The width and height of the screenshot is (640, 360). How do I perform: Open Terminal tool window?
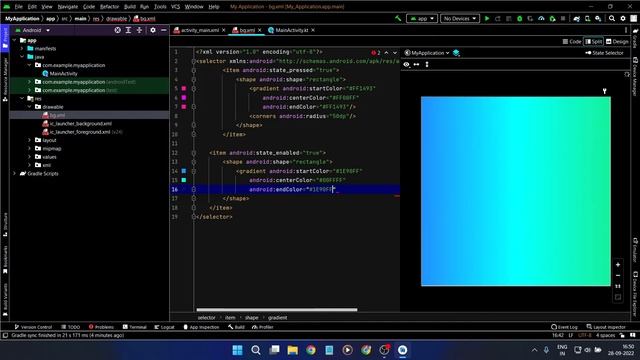click(x=134, y=327)
